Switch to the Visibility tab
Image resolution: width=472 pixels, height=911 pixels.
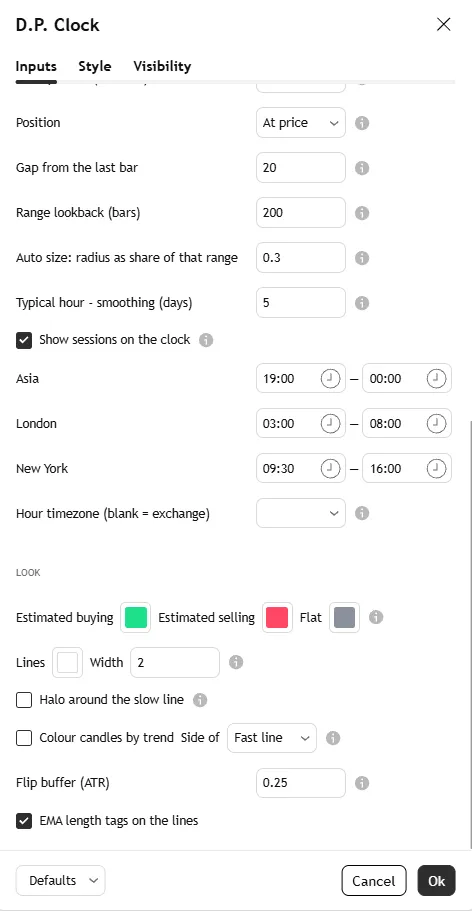tap(162, 66)
